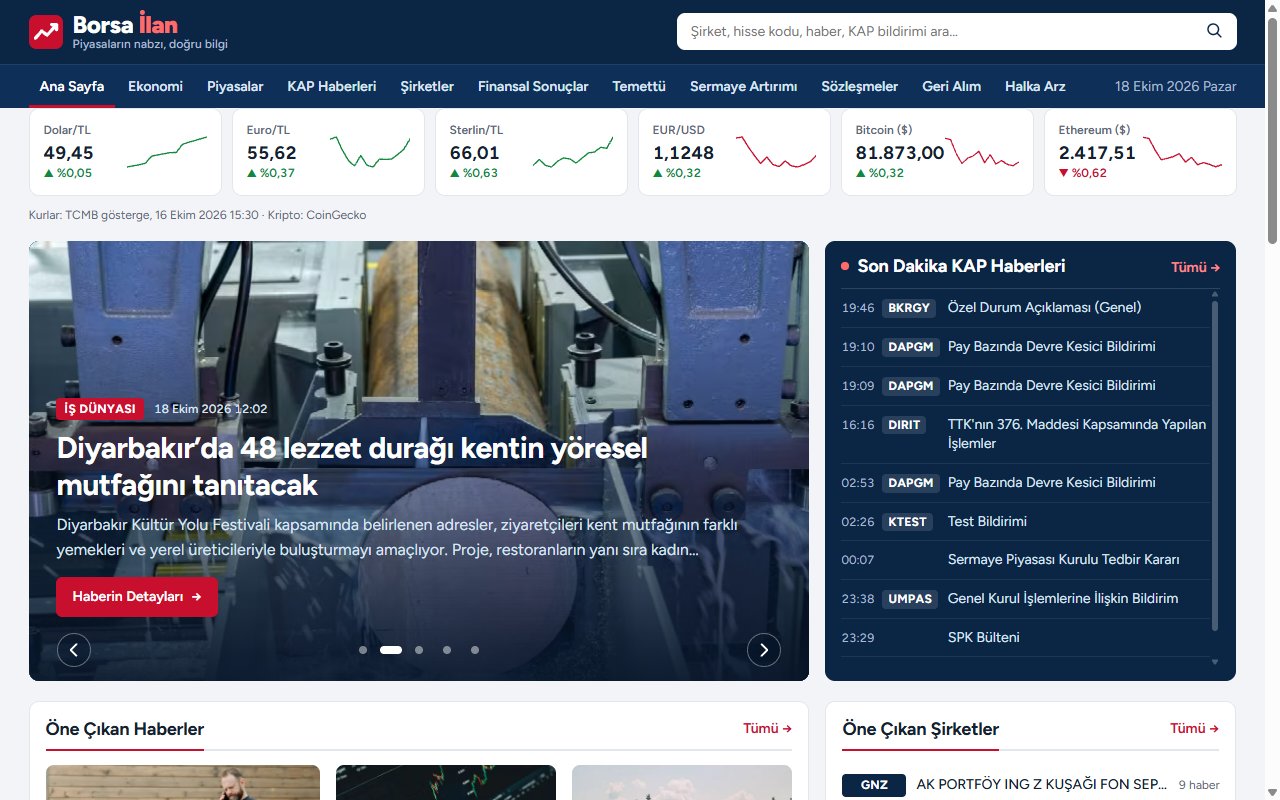Select the fifth carousel dot
Image resolution: width=1280 pixels, height=800 pixels.
click(475, 650)
